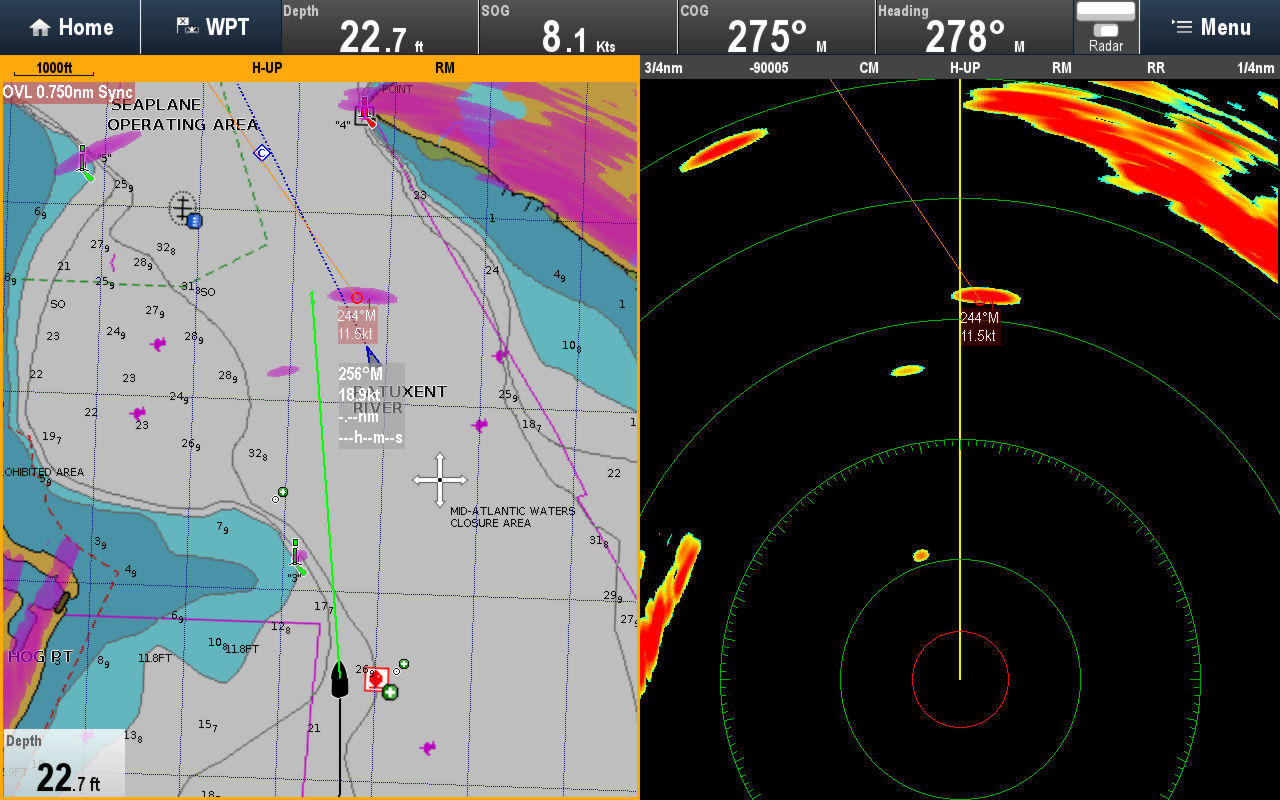Viewport: 1280px width, 800px height.
Task: Click the radar H-UP orientation label
Action: tap(965, 68)
